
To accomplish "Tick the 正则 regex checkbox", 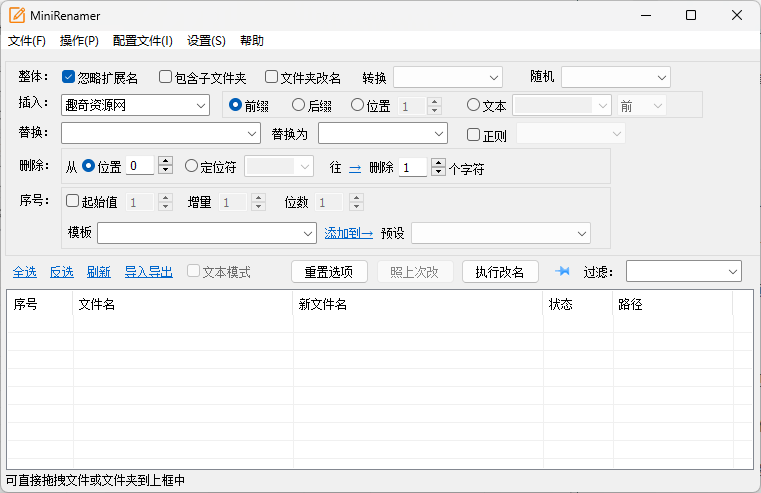I will 474,134.
